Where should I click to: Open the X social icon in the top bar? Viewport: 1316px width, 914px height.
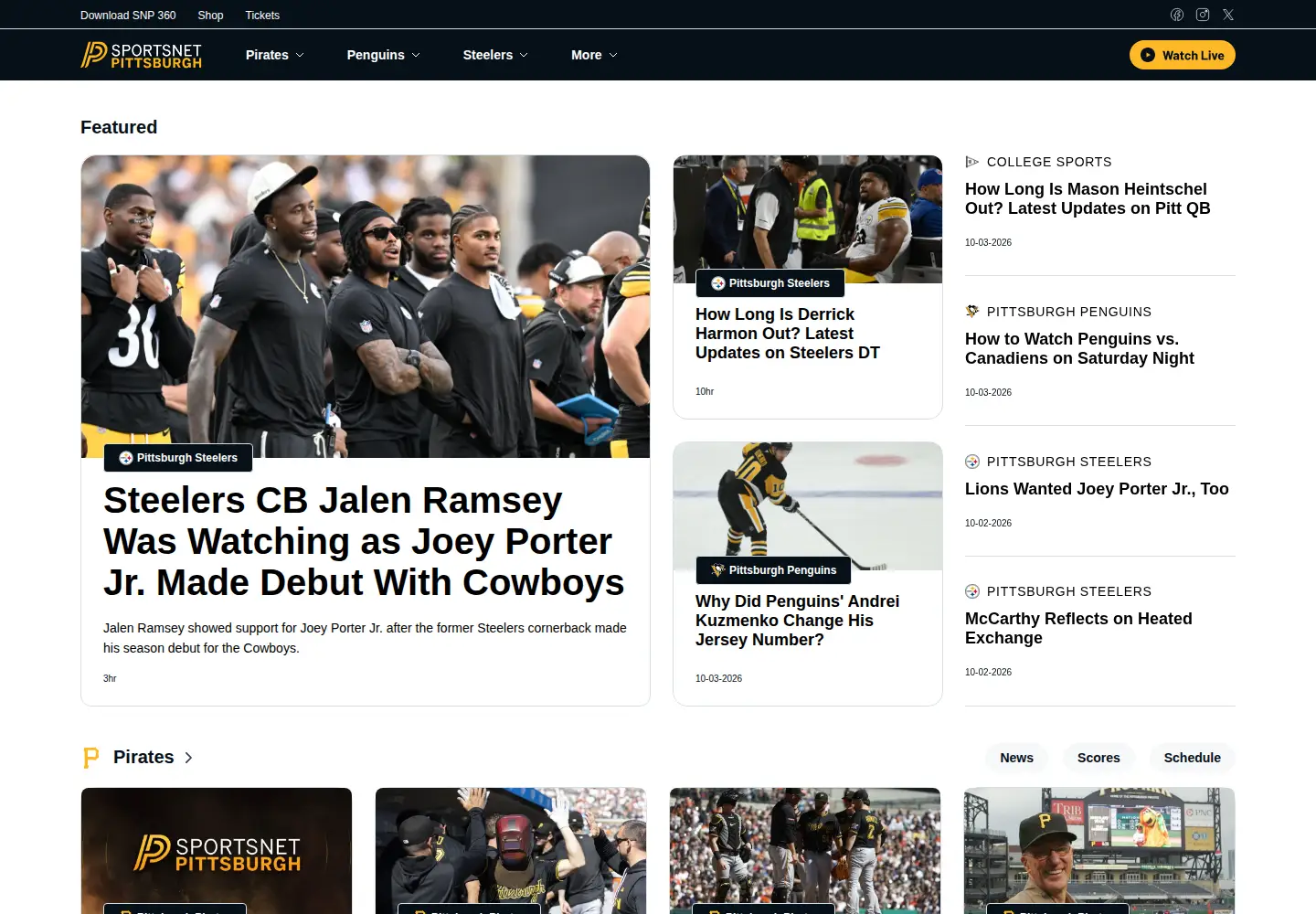1228,15
